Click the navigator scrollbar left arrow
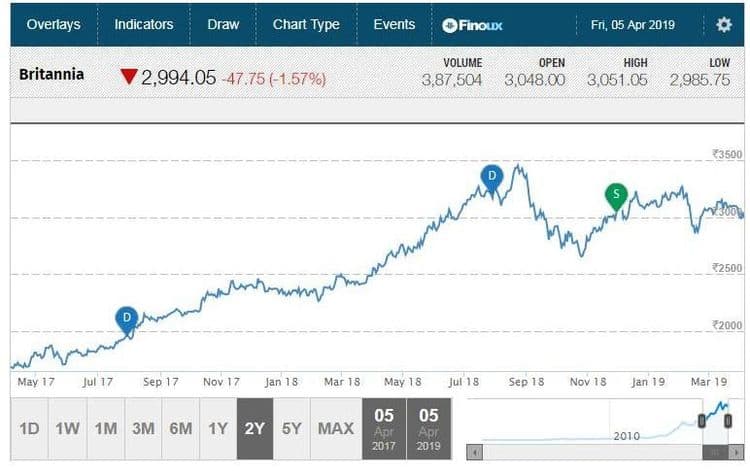The image size is (750, 471). tap(473, 452)
